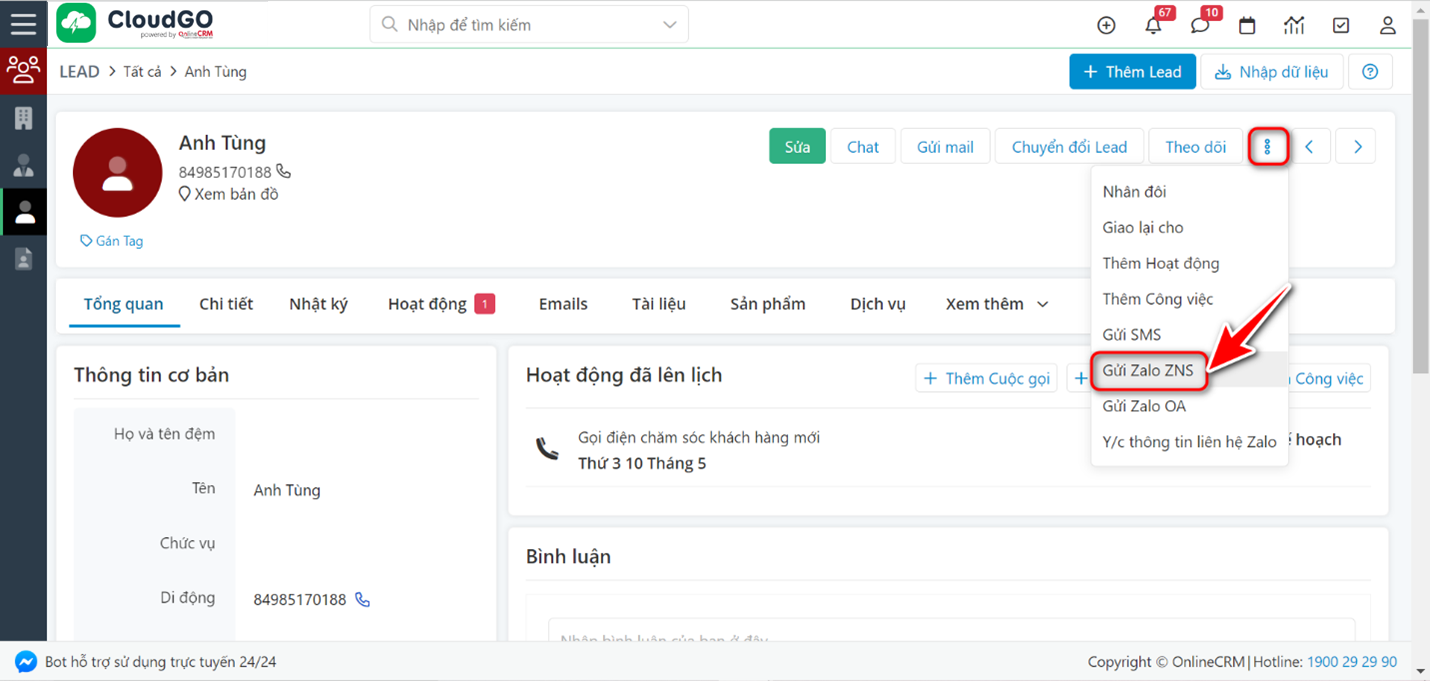This screenshot has height=681, width=1430.
Task: Expand the search bar dropdown chevron
Action: click(668, 24)
